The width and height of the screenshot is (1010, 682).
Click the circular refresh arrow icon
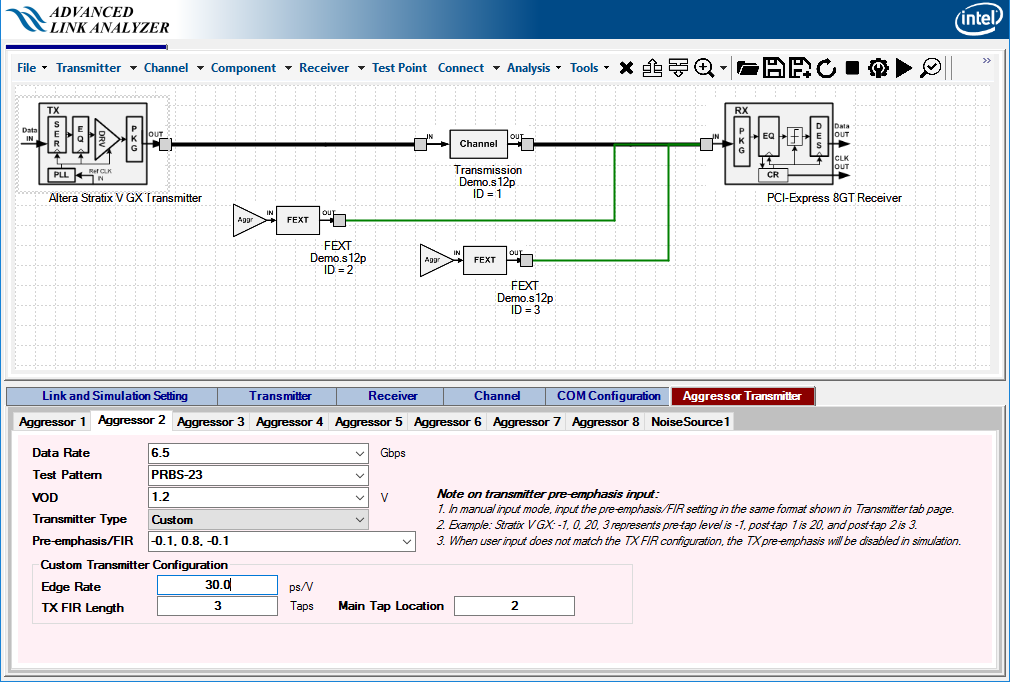click(826, 68)
